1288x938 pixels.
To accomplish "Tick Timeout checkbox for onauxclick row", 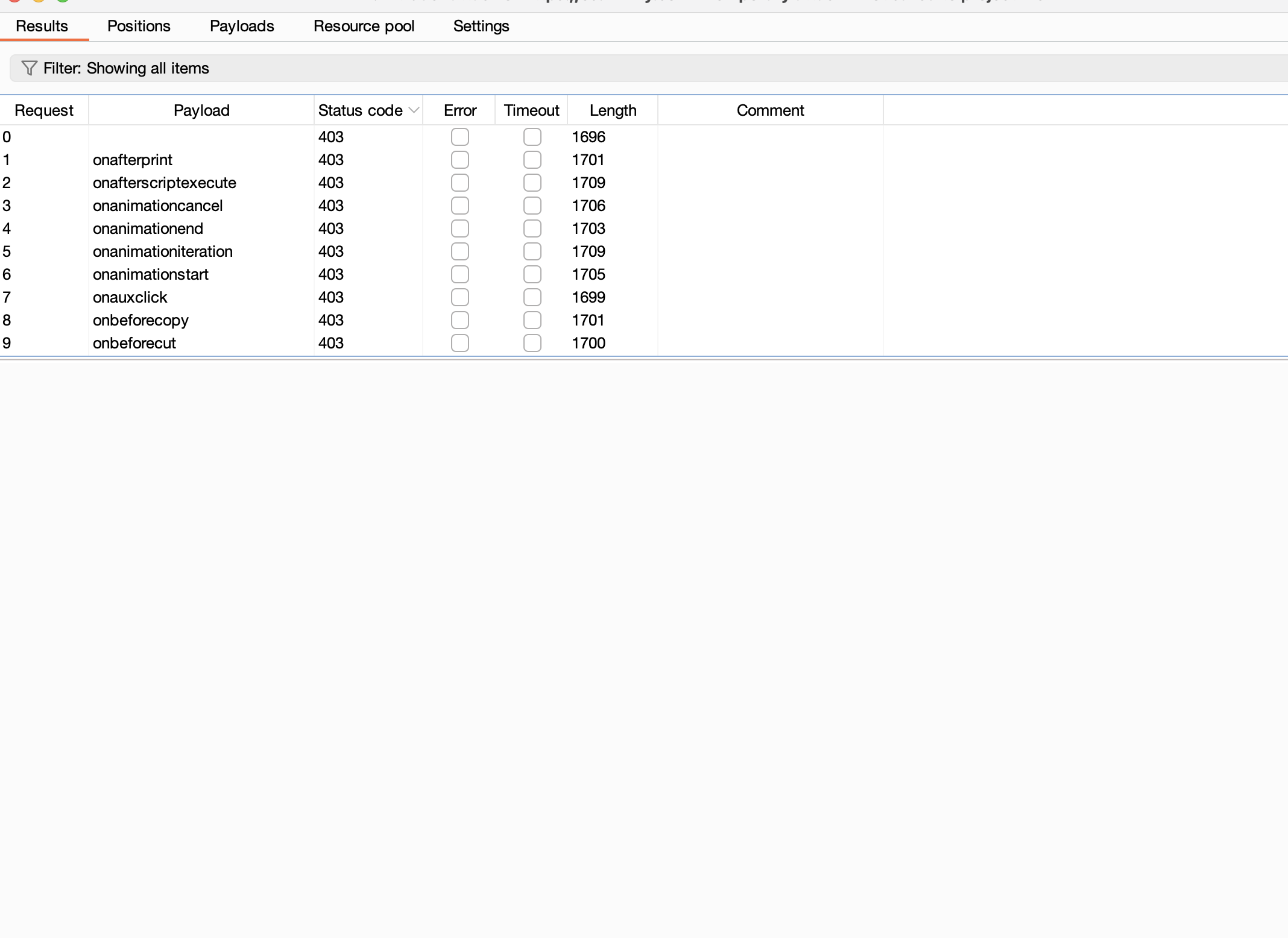I will tap(532, 297).
